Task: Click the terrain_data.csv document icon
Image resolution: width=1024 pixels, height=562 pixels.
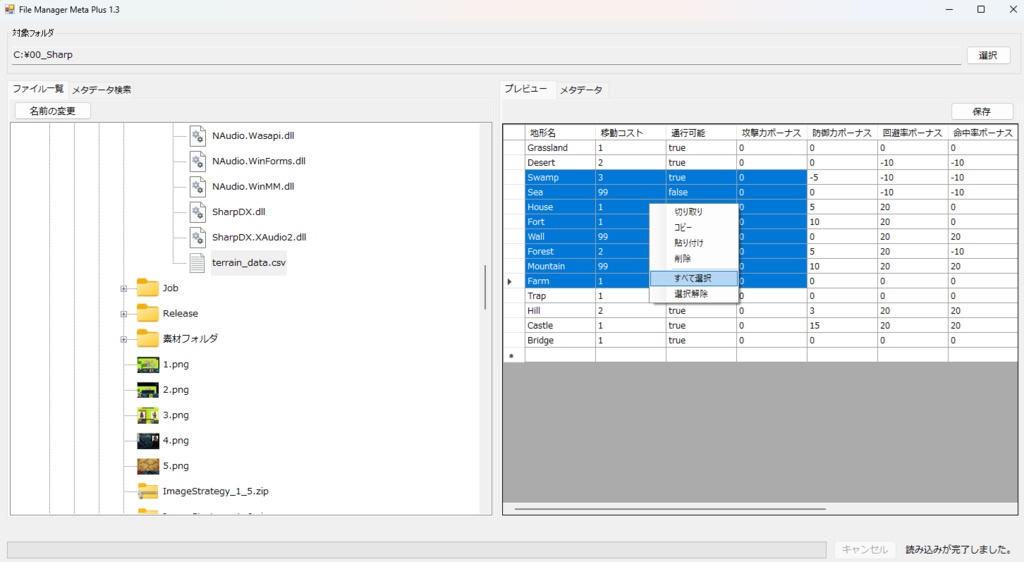Action: [197, 263]
